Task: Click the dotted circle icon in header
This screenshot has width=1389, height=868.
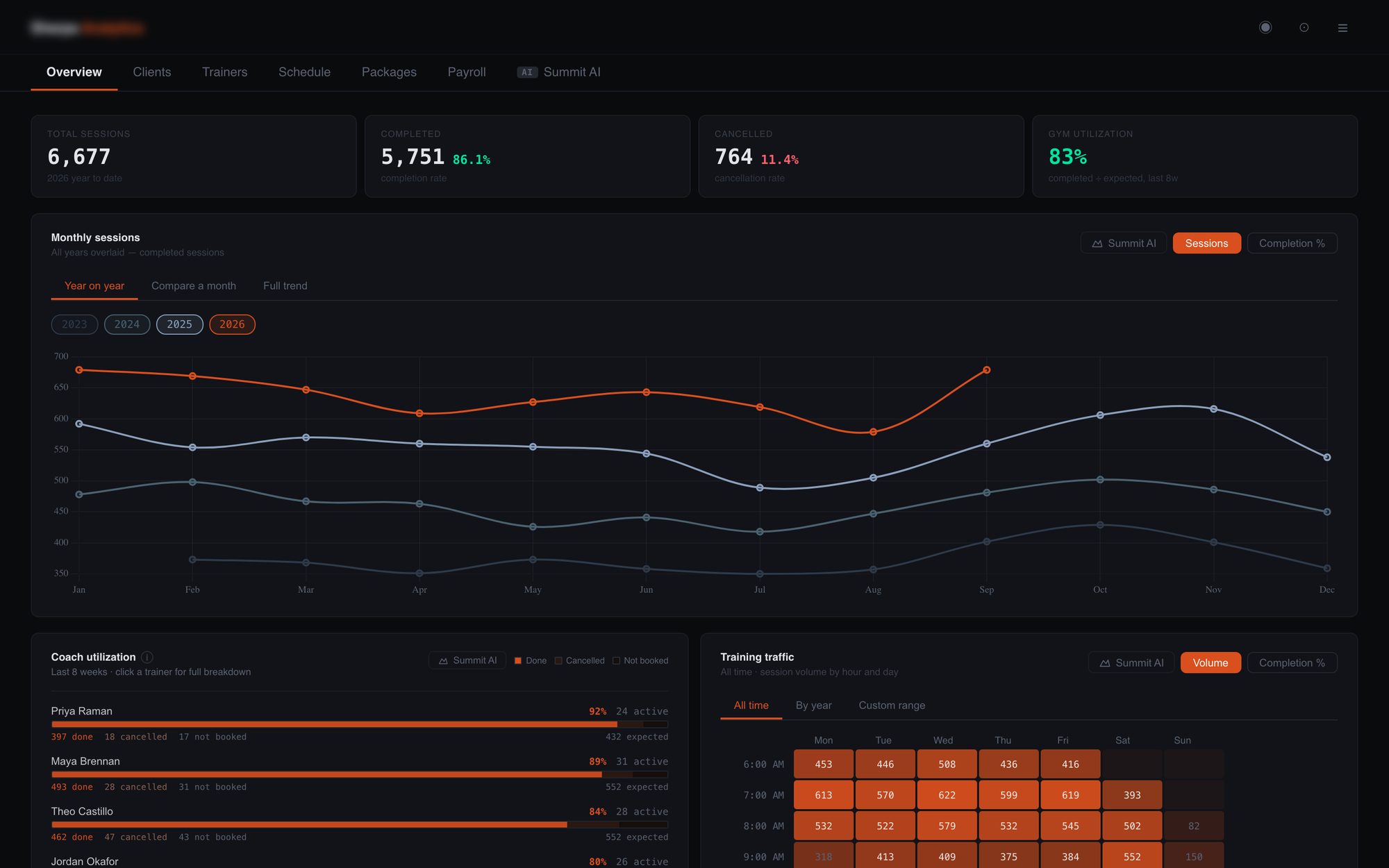Action: point(1304,28)
